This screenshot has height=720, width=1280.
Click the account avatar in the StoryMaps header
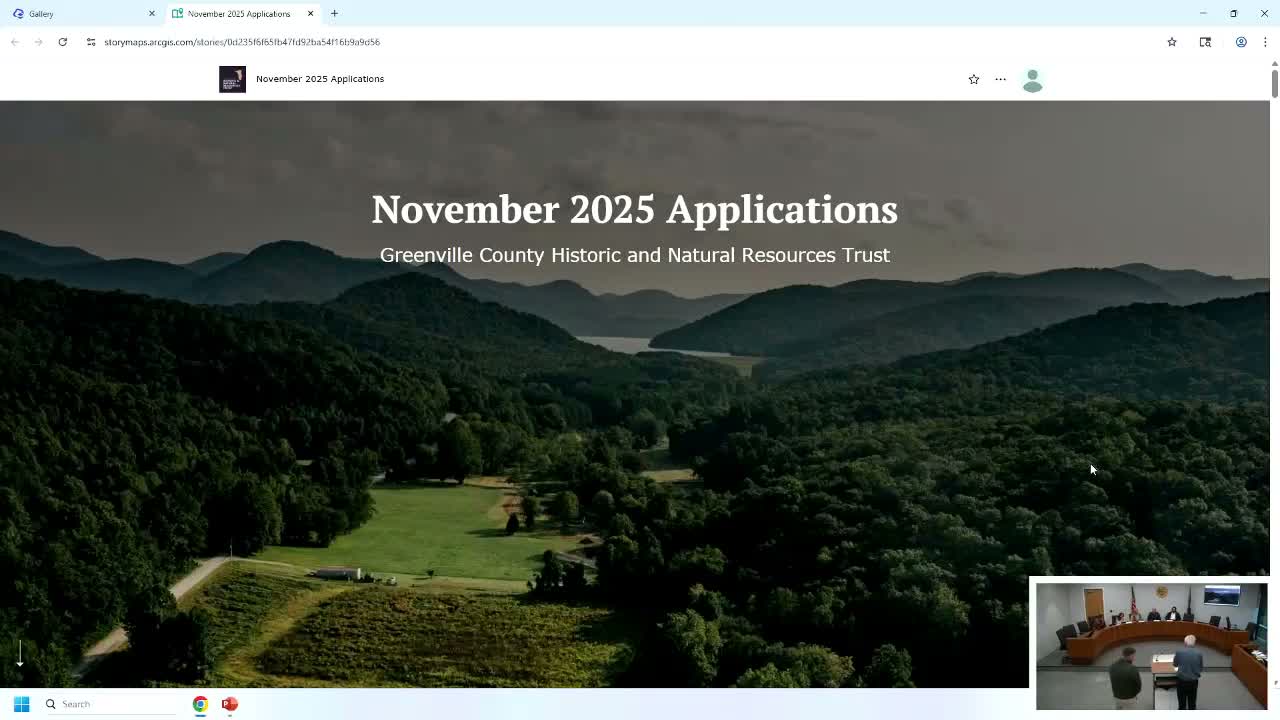[x=1032, y=80]
